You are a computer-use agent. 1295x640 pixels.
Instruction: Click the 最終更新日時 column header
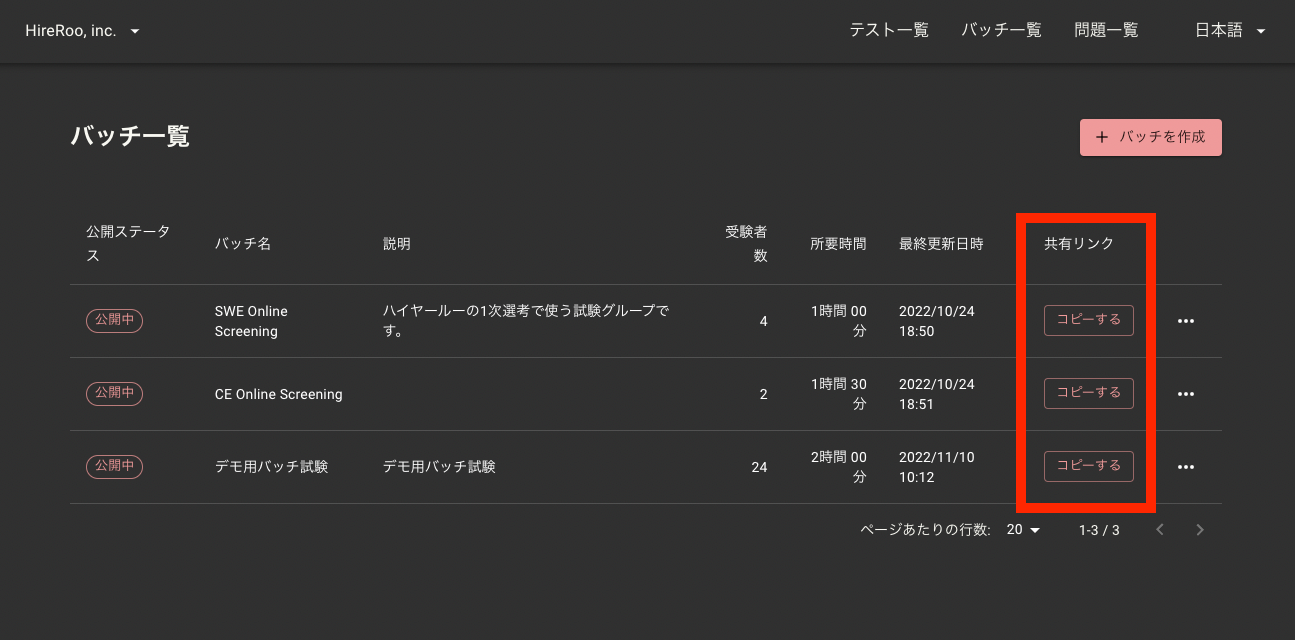coord(941,244)
